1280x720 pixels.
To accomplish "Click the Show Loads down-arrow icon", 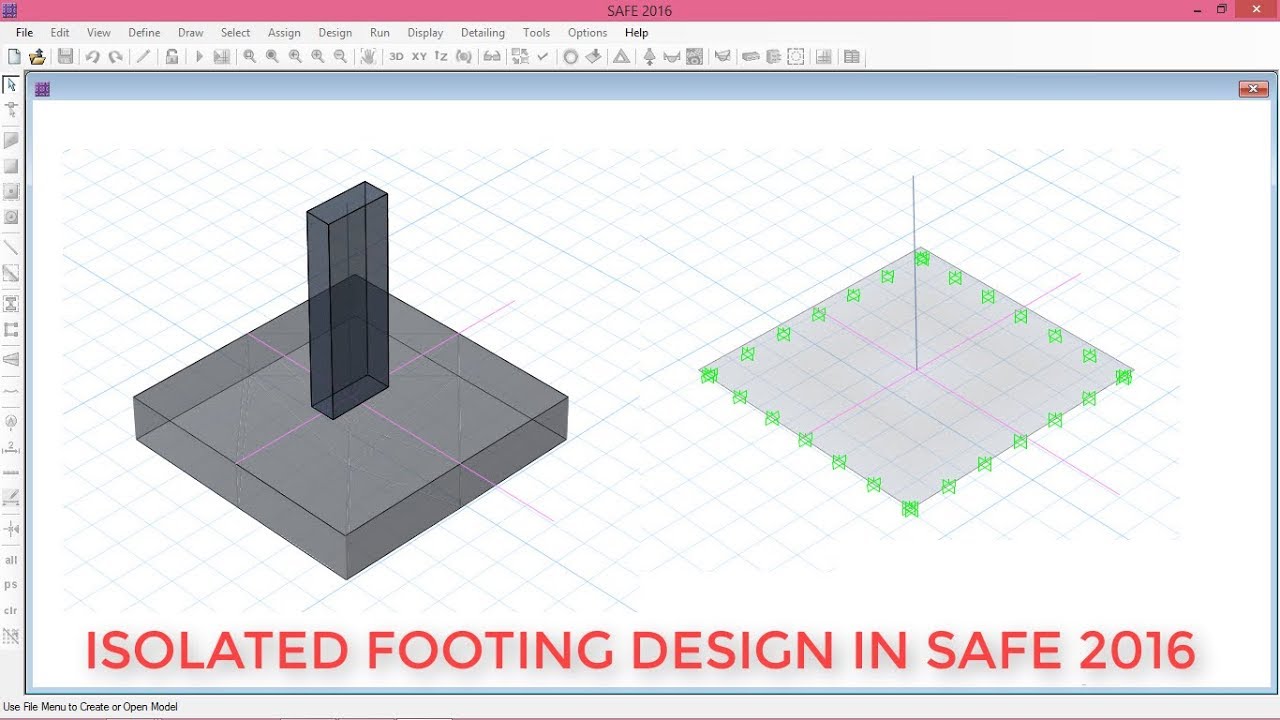I will pyautogui.click(x=593, y=57).
